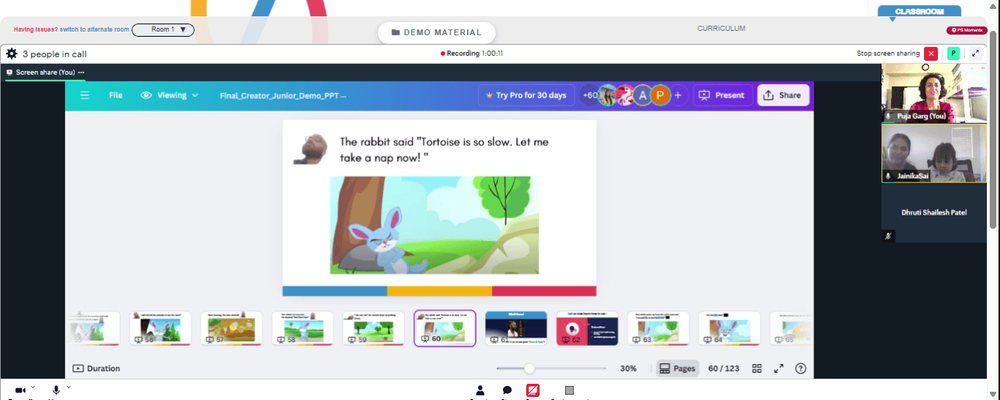Screen dimensions: 1000x400
Task: Click the Canva fullscreen arrows icon
Action: tap(779, 369)
